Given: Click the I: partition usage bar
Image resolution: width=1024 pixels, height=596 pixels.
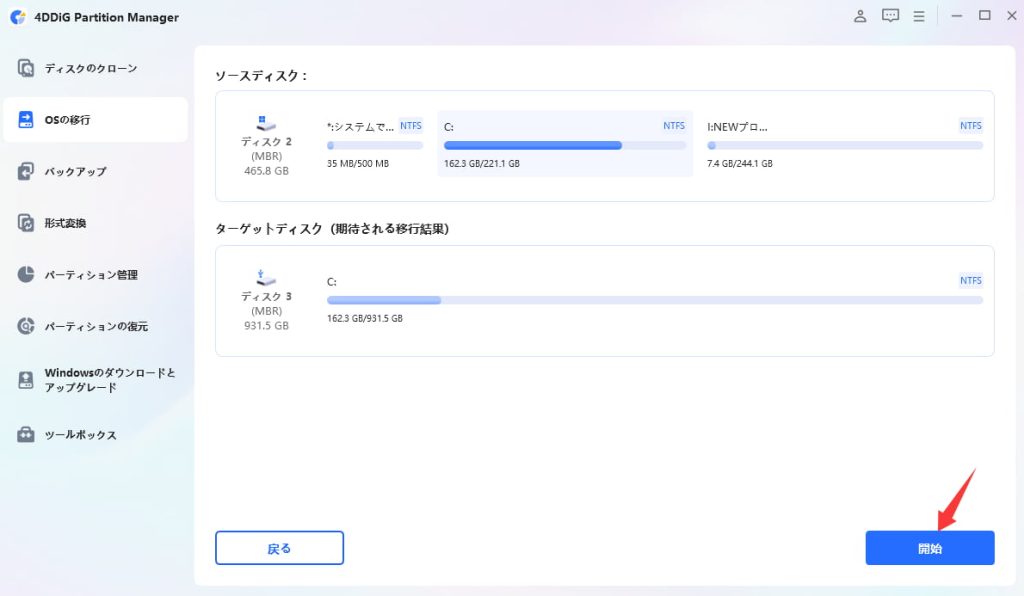Looking at the screenshot, I should pos(845,146).
